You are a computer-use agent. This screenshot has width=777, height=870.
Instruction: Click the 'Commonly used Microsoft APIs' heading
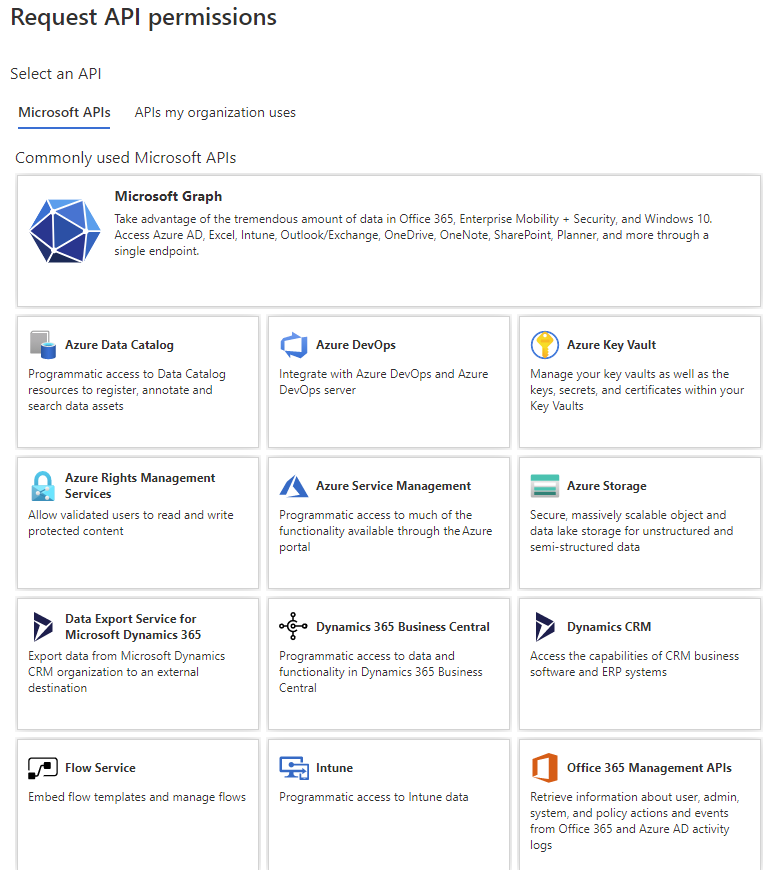click(x=125, y=158)
